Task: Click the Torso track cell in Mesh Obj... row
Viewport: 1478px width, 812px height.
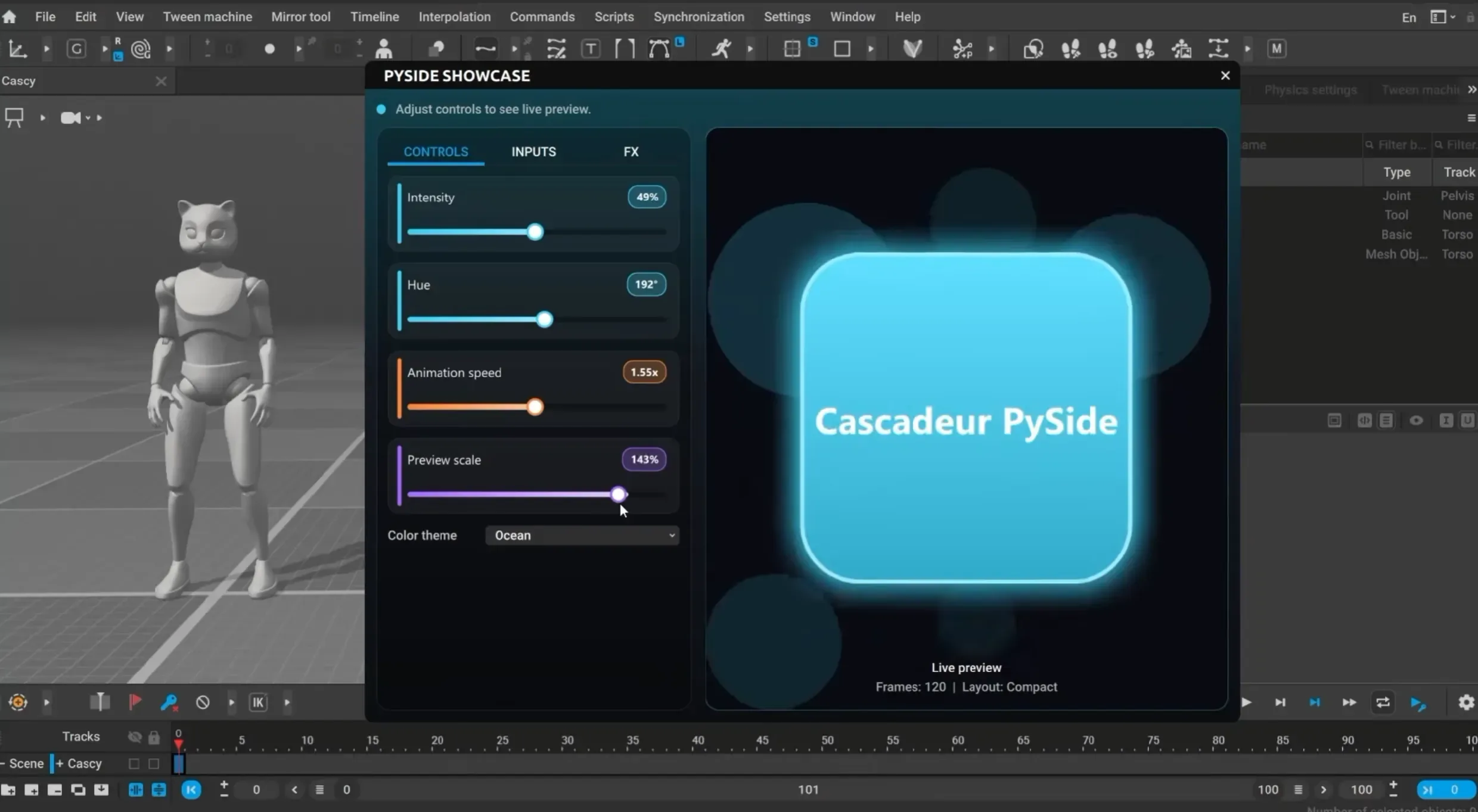Action: [1457, 254]
